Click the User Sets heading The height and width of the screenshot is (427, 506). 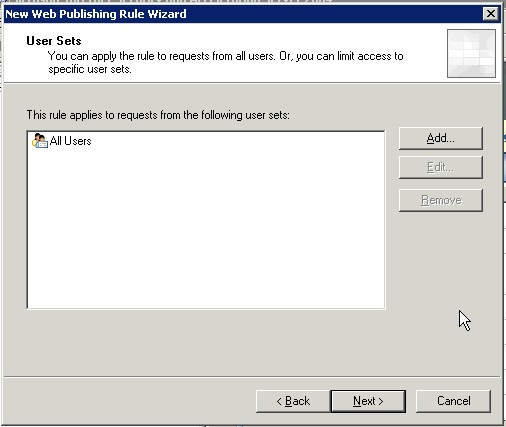point(54,41)
